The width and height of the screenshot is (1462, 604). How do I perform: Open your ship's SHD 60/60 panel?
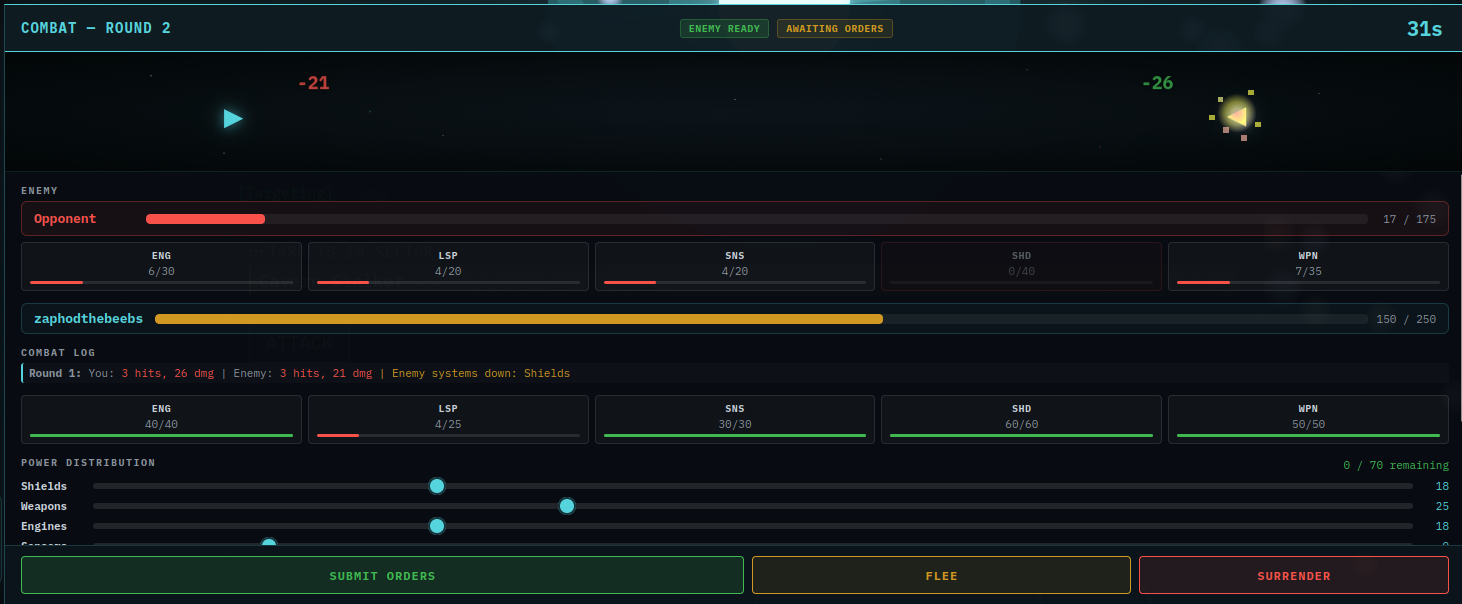tap(1021, 418)
